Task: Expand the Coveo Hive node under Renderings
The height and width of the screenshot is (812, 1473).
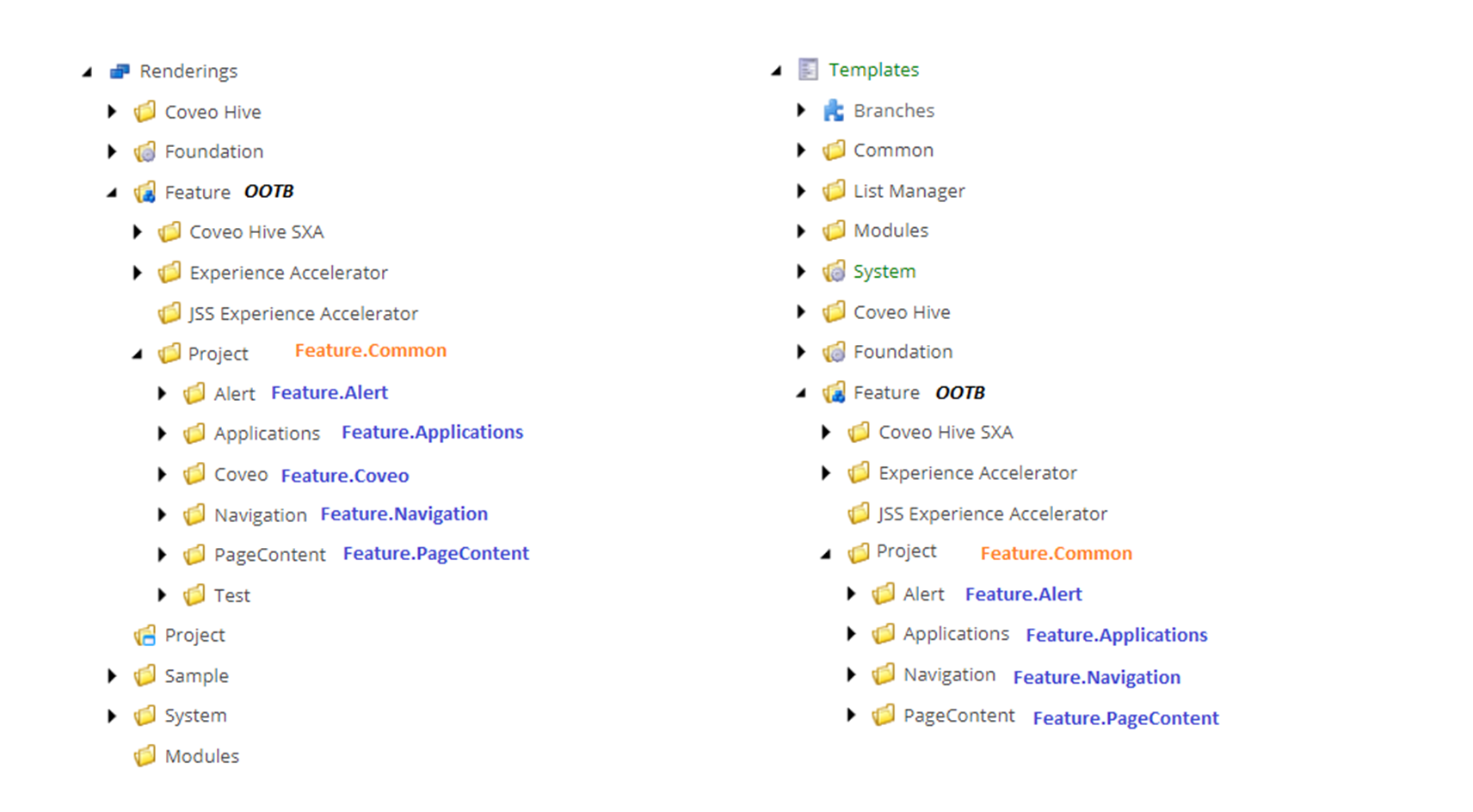Action: tap(112, 112)
